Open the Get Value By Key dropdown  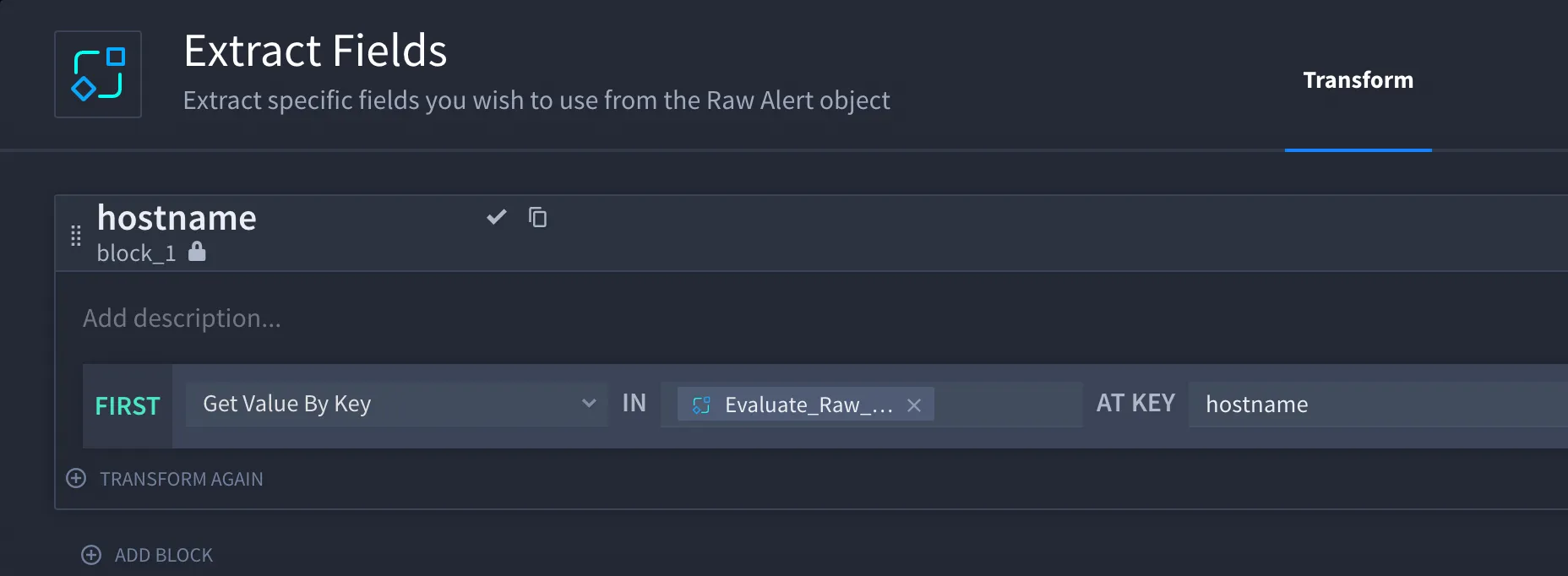click(396, 404)
